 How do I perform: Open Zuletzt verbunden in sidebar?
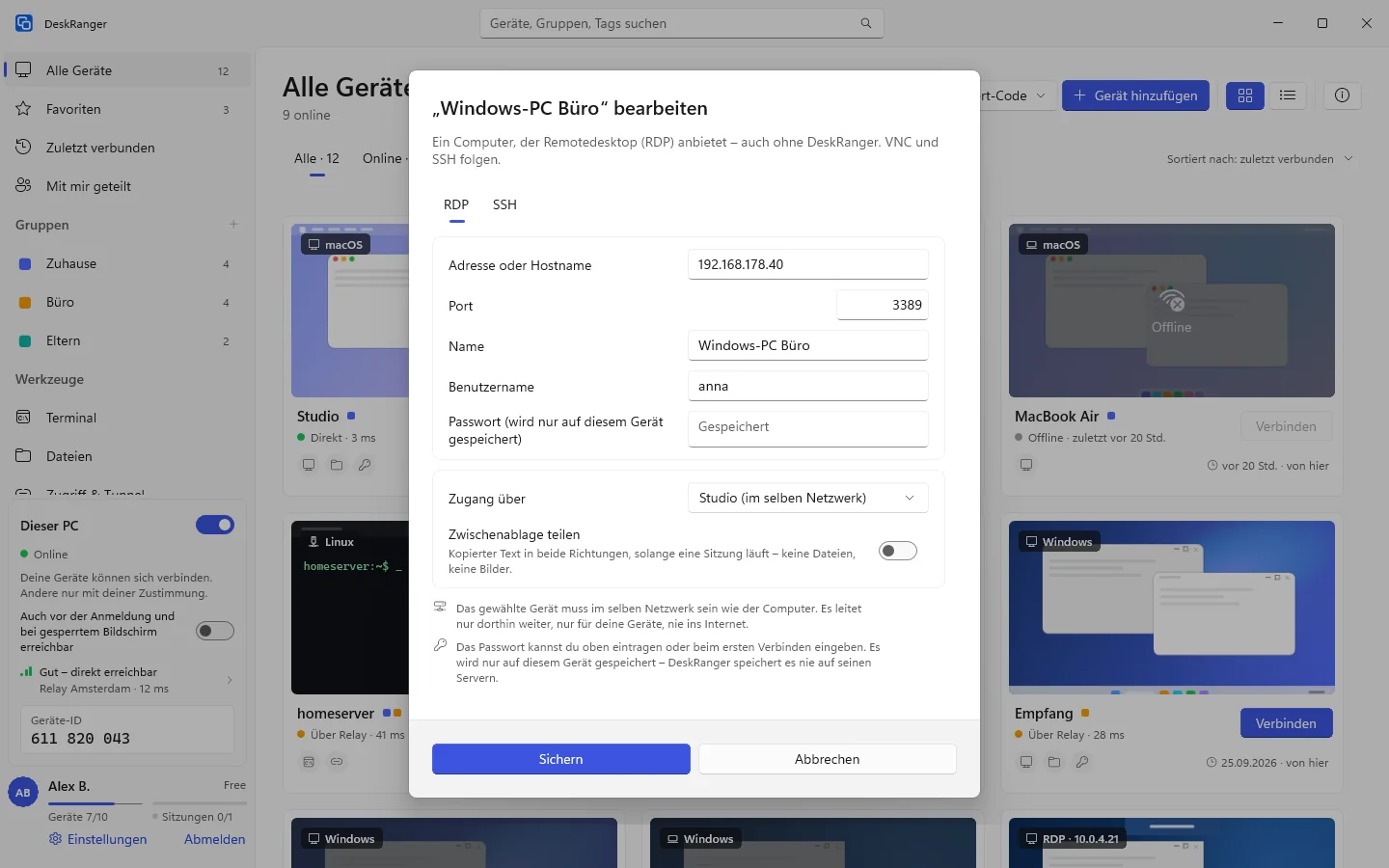tap(125, 148)
